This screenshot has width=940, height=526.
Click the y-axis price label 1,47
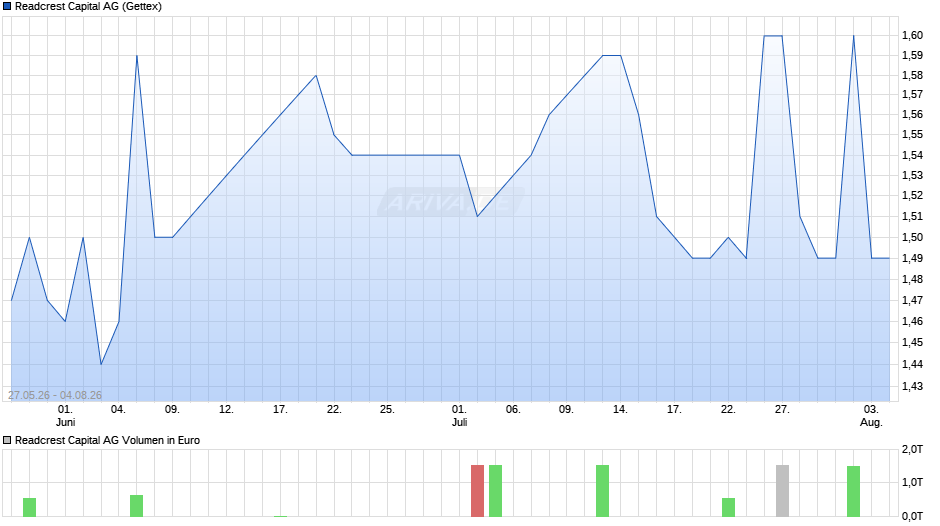pyautogui.click(x=912, y=300)
